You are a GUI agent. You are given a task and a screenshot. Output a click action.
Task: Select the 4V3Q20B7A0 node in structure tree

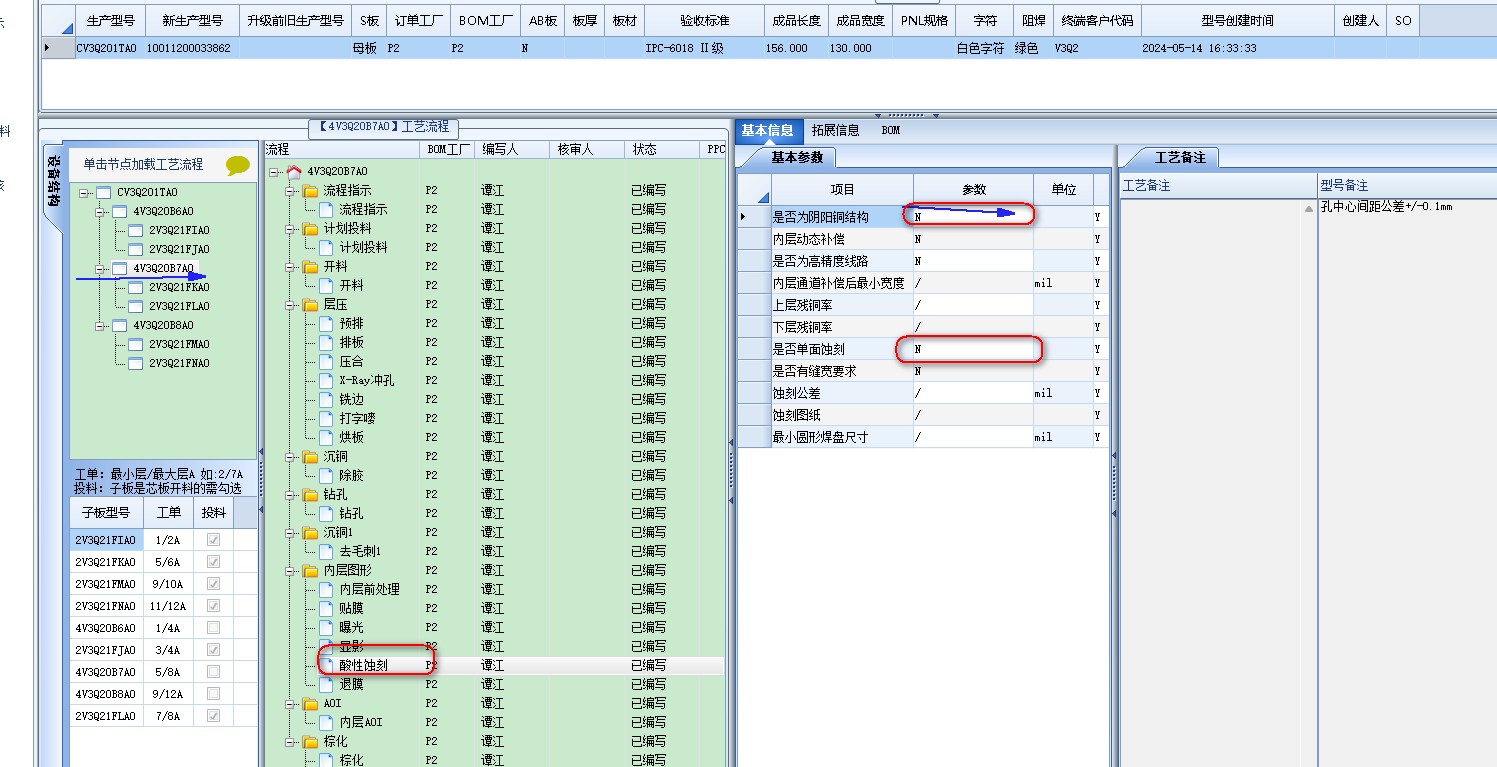coord(163,269)
